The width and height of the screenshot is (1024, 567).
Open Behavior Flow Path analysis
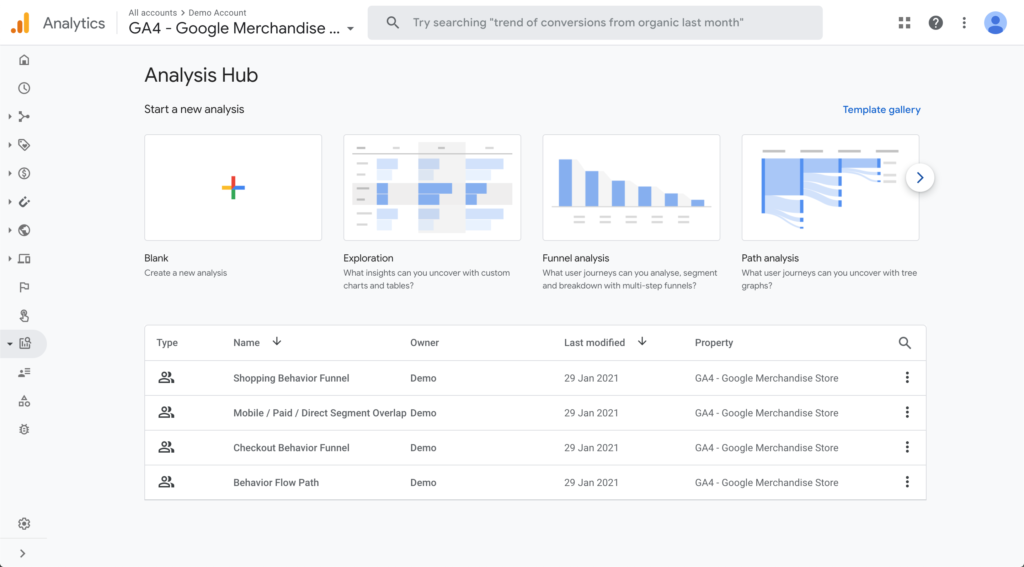click(276, 483)
